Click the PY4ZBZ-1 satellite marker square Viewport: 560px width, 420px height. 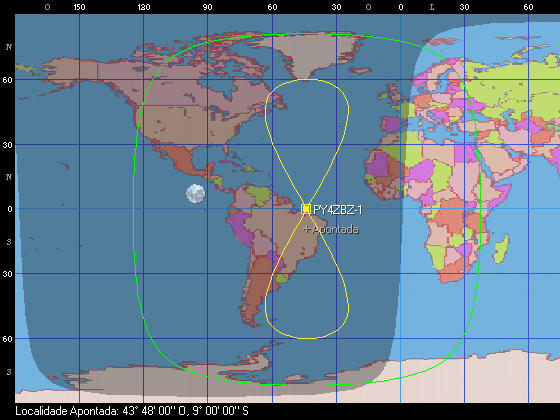[306, 209]
